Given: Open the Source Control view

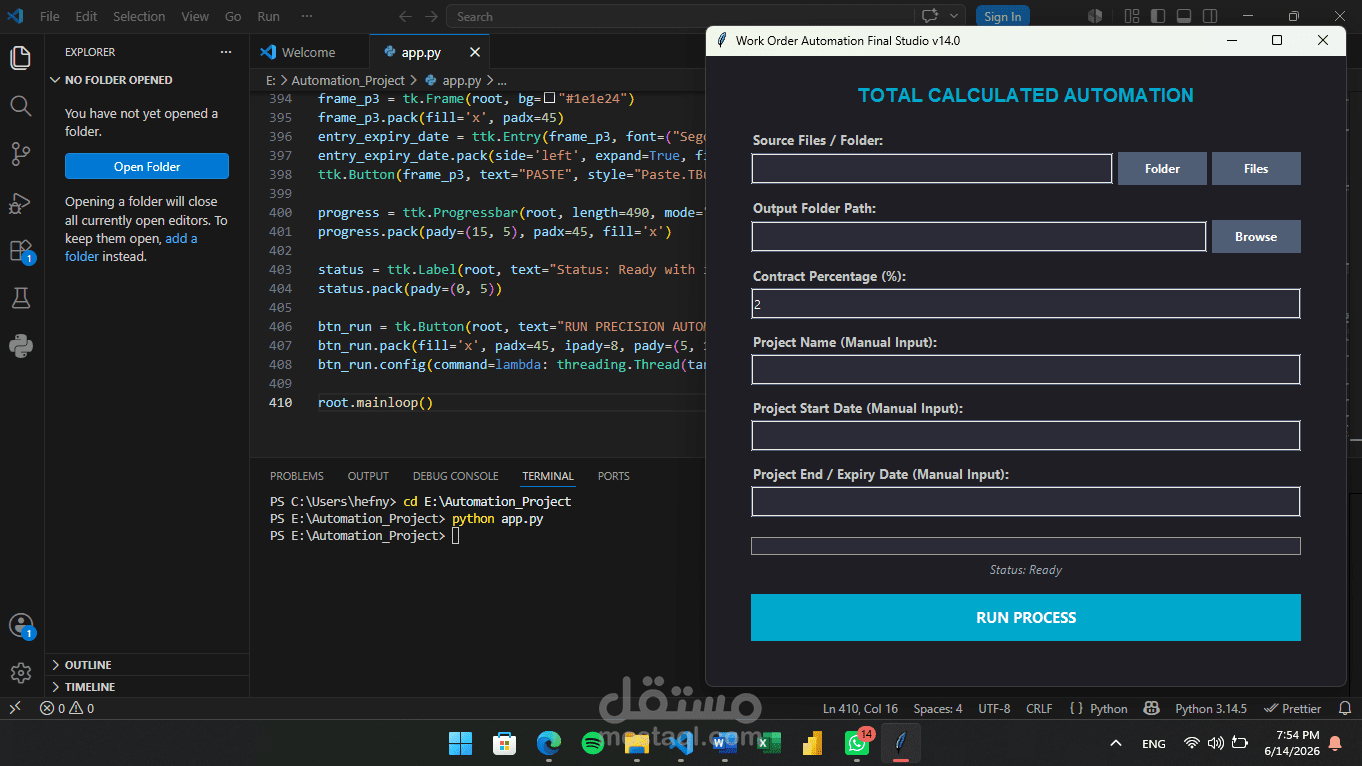Looking at the screenshot, I should [x=20, y=153].
